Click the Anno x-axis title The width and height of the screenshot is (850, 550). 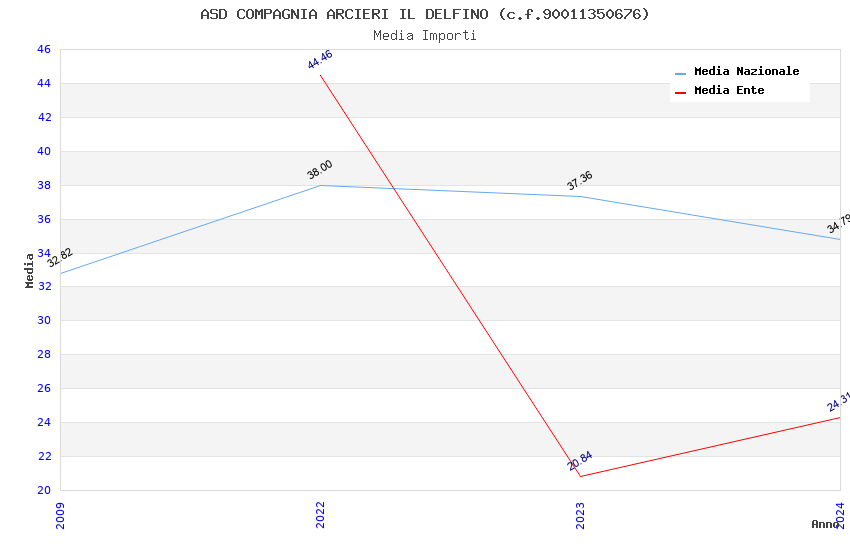(x=825, y=524)
